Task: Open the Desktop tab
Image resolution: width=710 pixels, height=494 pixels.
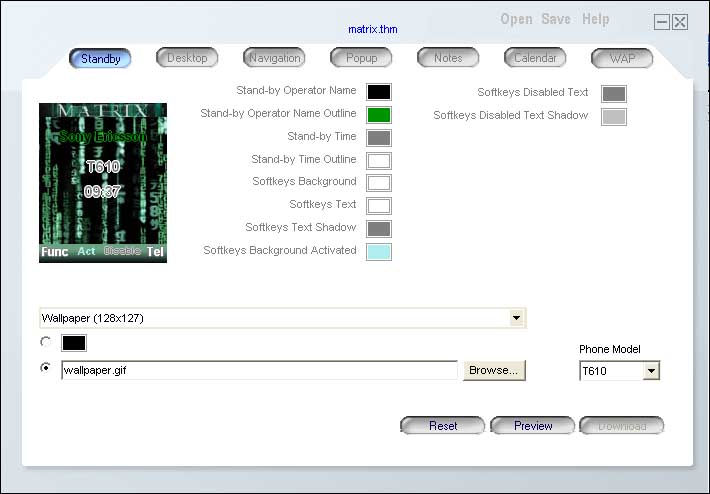Action: 187,58
